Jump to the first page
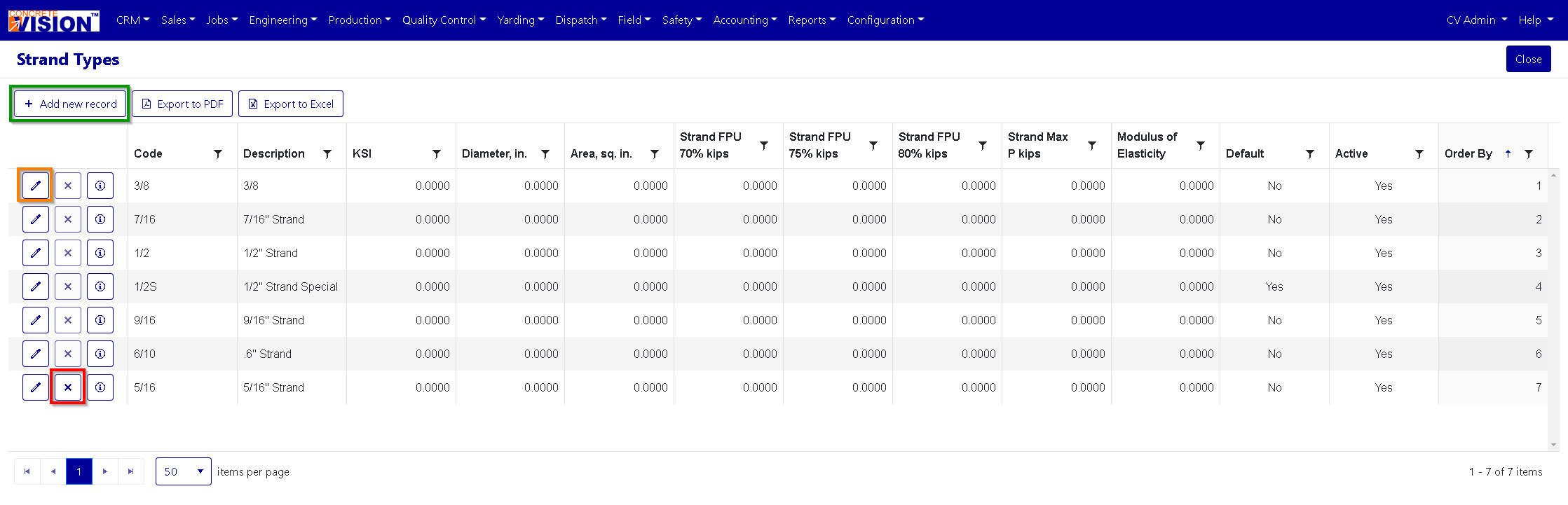The image size is (1568, 505). point(27,471)
